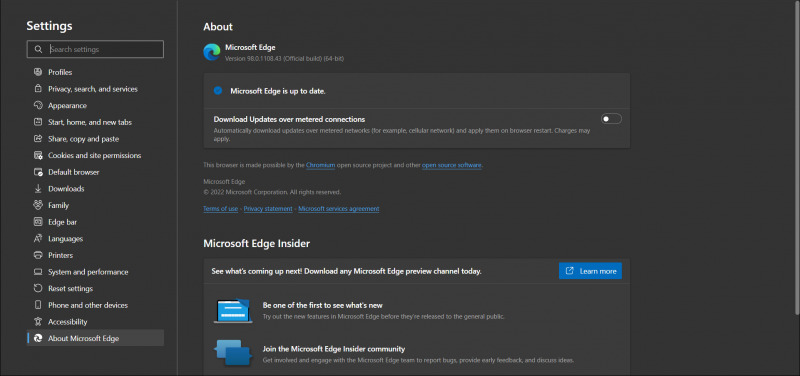Click the Microsoft Edge logo under About
Image resolution: width=800 pixels, height=376 pixels.
click(212, 52)
